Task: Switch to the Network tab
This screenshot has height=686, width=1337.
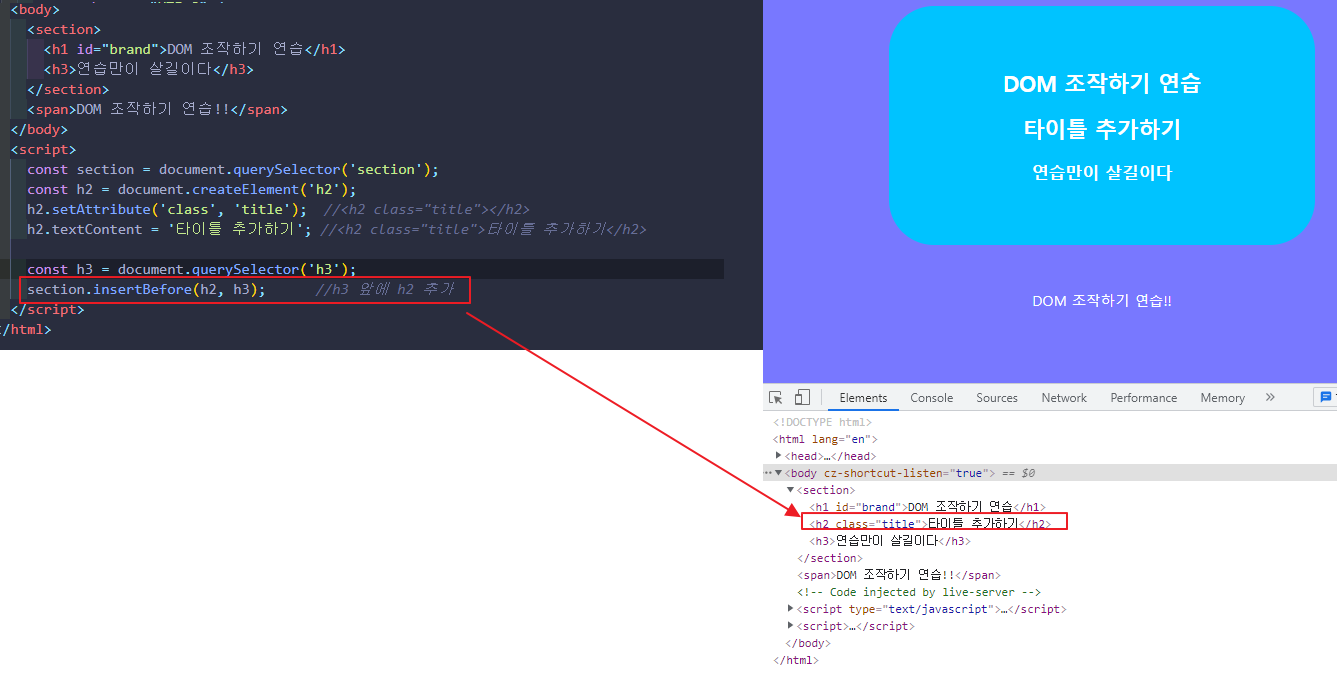Action: pos(1064,397)
